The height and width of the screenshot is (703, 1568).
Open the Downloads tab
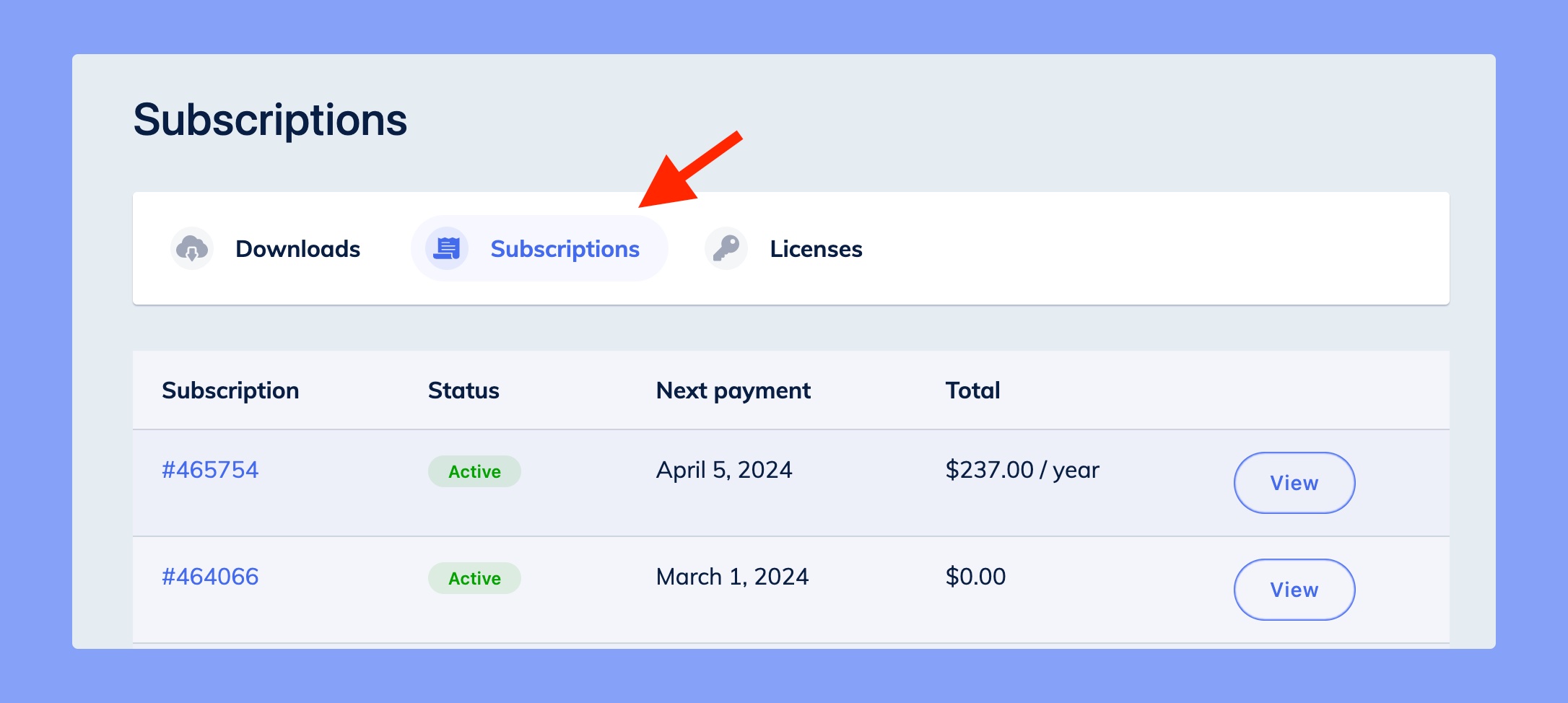click(x=266, y=248)
